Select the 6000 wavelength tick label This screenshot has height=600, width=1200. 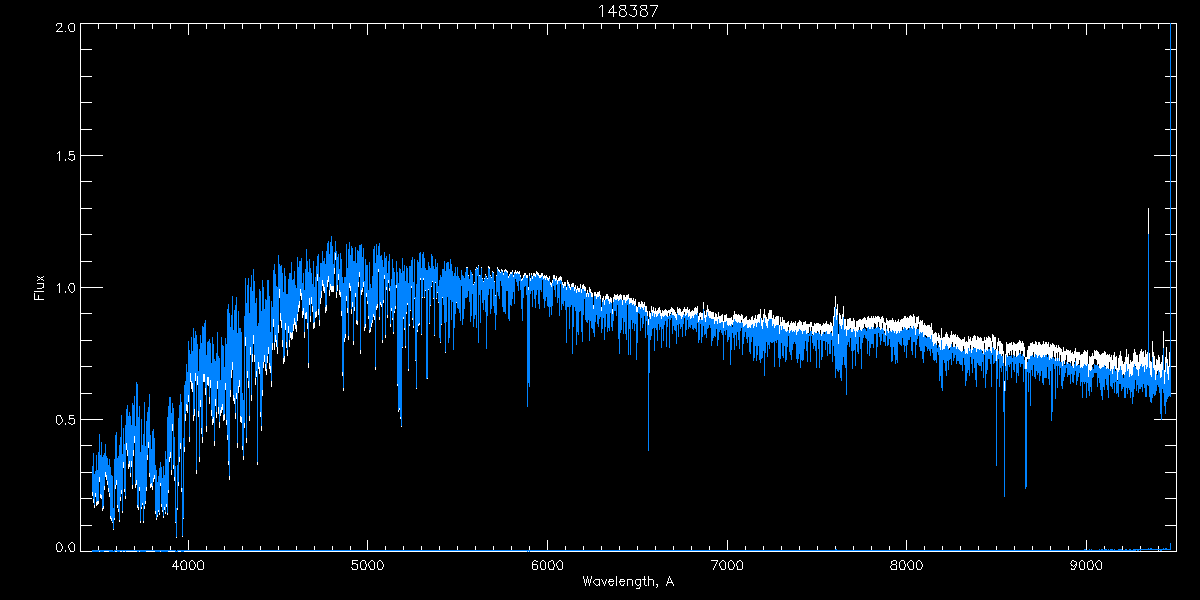[x=547, y=564]
